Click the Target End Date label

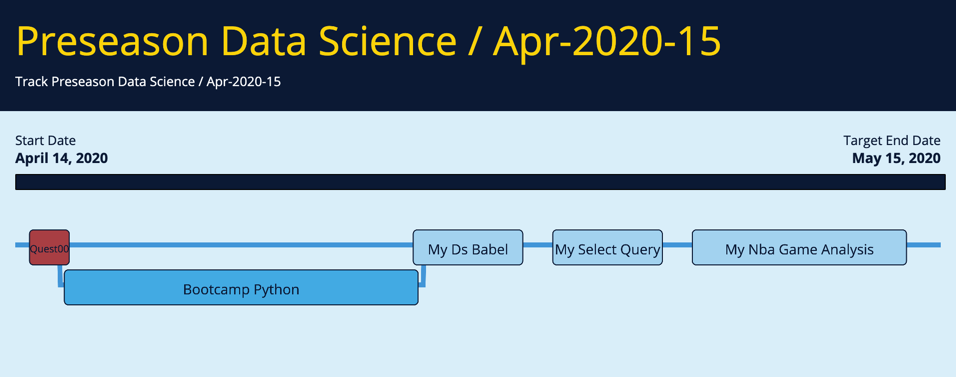[892, 141]
